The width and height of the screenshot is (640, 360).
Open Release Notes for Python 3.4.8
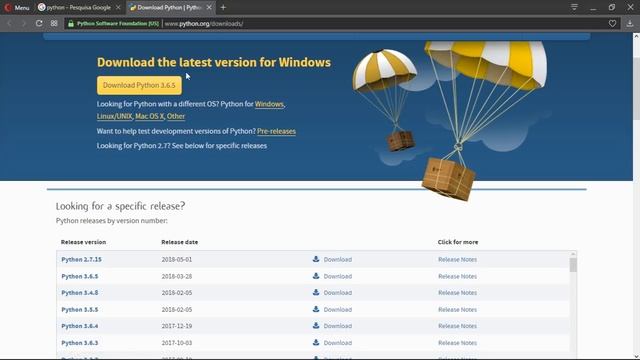pos(458,293)
